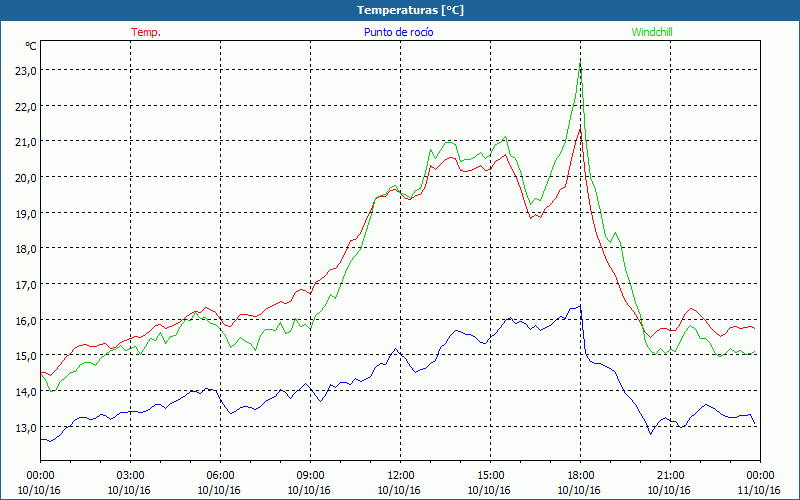Select the green "Windchill" legend label
Screen dimensions: 800x500
[x=652, y=32]
